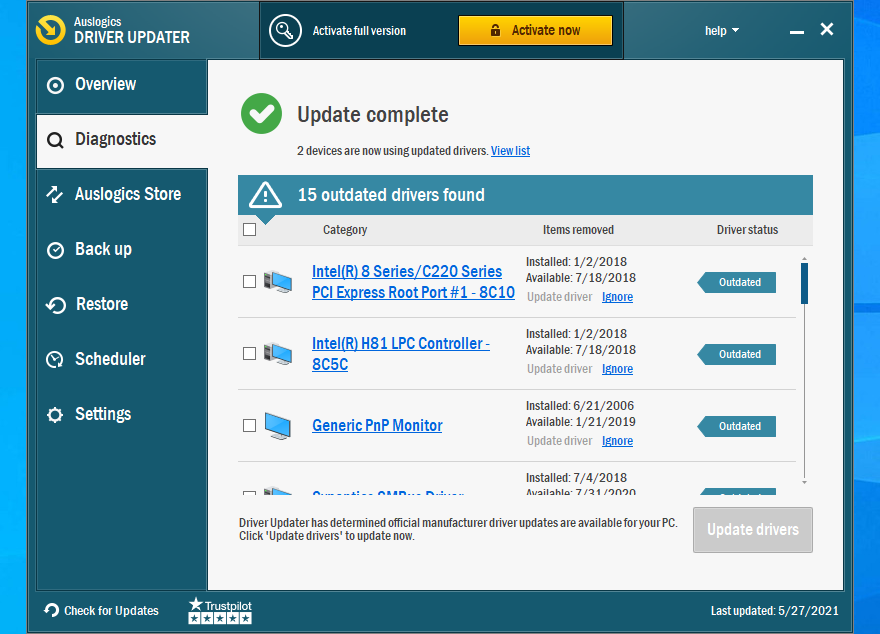Open the help dropdown menu
Image resolution: width=880 pixels, height=634 pixels.
pos(722,30)
